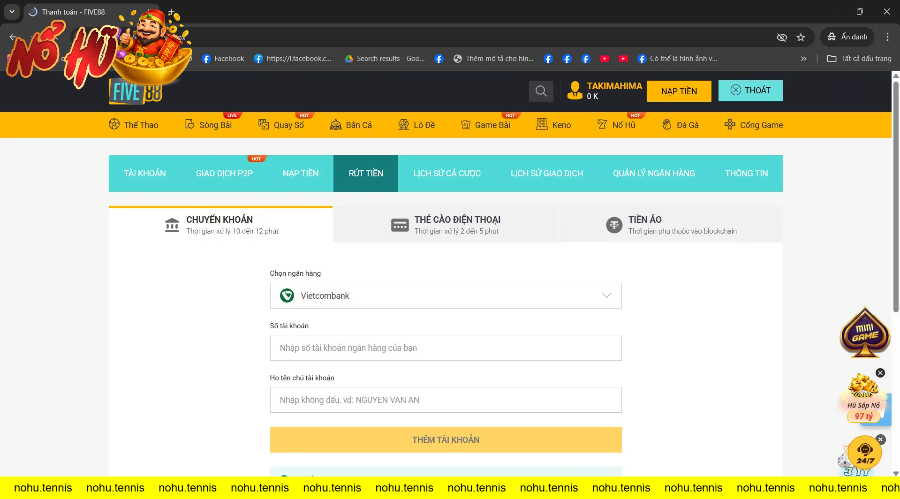Click the 24/7 support chat icon

(863, 452)
